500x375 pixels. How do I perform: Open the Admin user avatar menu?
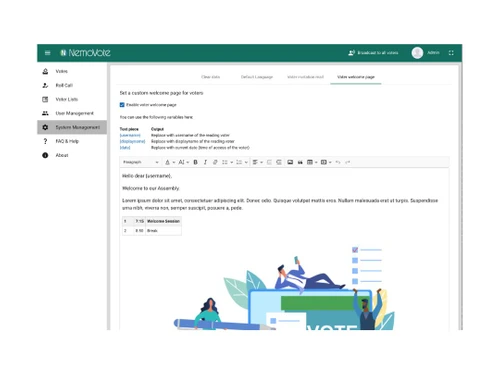click(x=417, y=53)
